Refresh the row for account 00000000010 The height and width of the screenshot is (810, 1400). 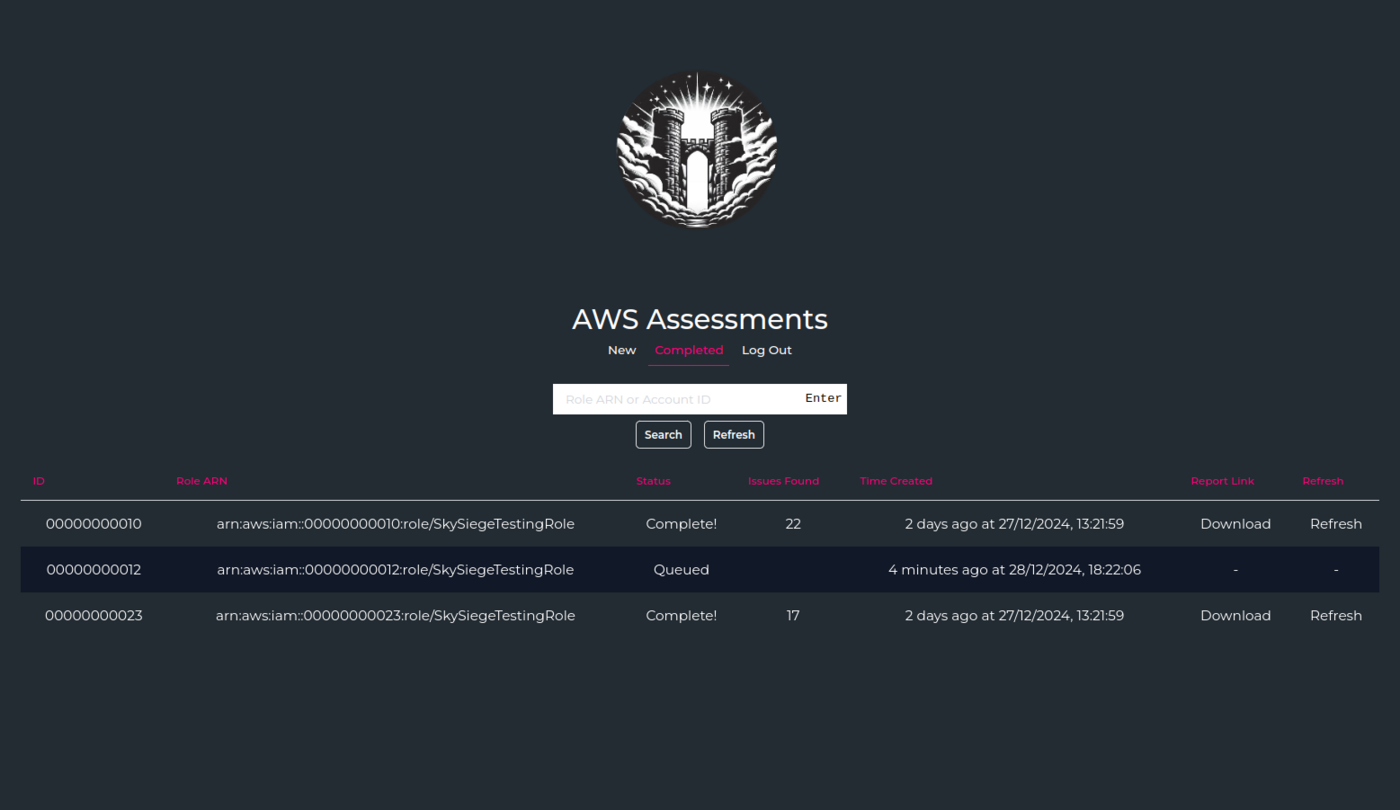[x=1336, y=524]
